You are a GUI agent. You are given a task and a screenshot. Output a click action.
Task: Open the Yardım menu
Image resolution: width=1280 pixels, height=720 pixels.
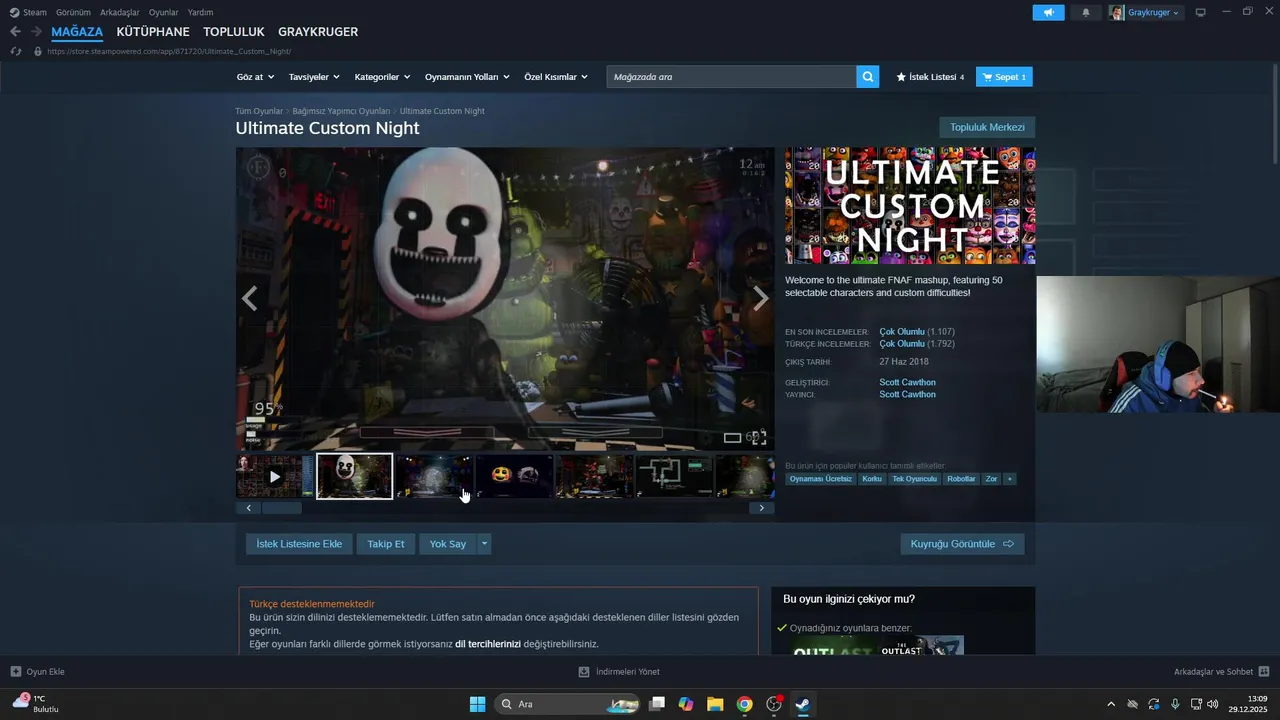click(200, 12)
